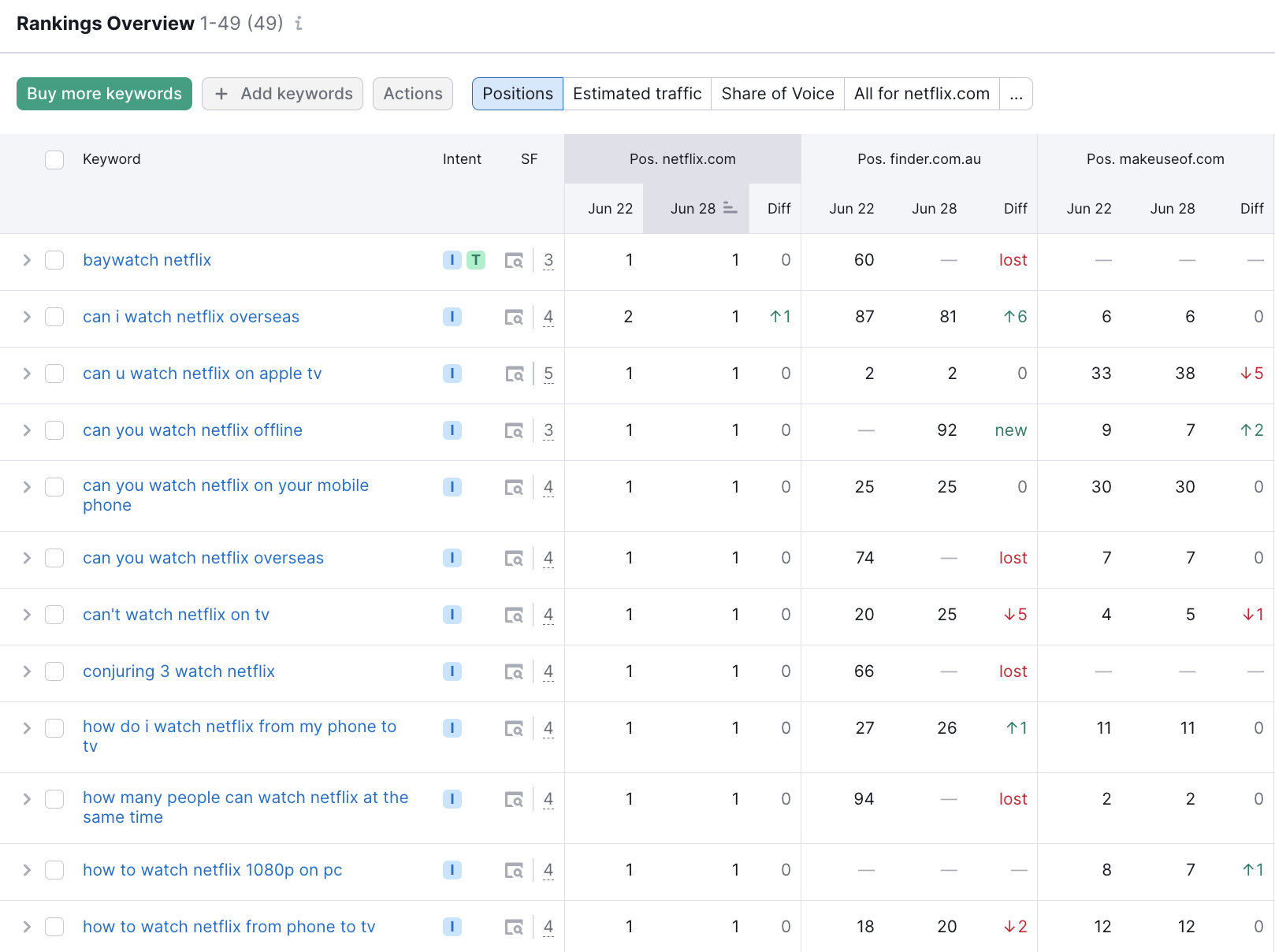1275x952 pixels.
Task: Select checkbox for can u watch netflix on apple tv
Action: coord(54,374)
